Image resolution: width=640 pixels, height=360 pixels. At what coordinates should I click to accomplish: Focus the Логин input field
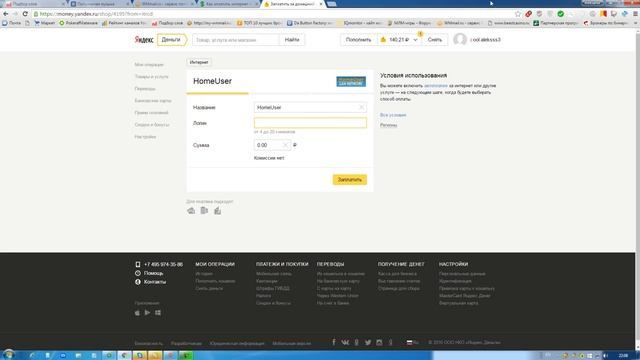310,123
